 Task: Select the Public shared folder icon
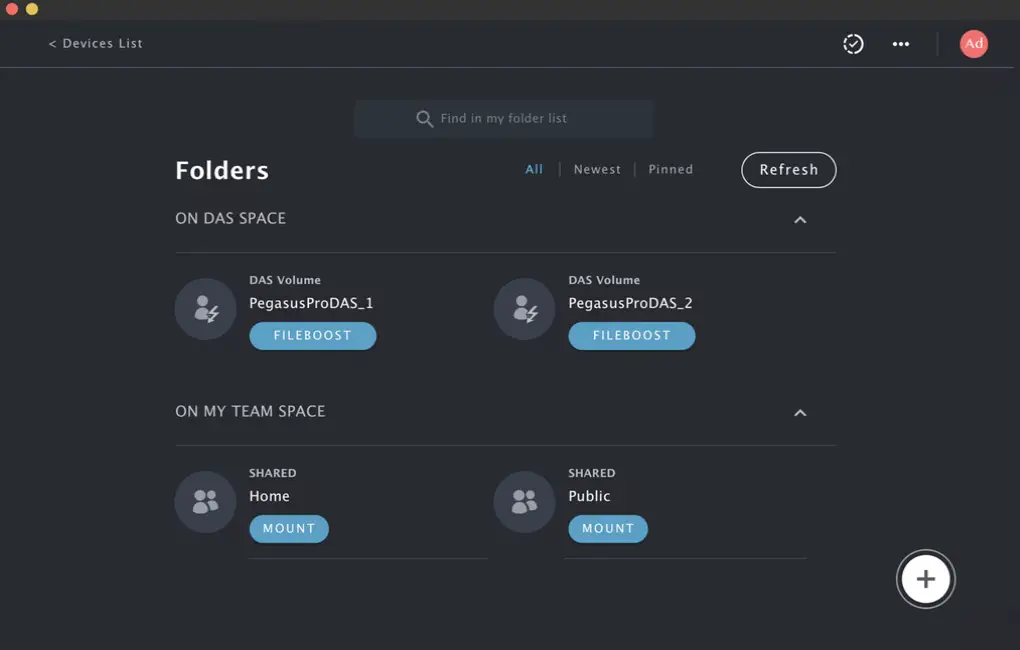524,502
